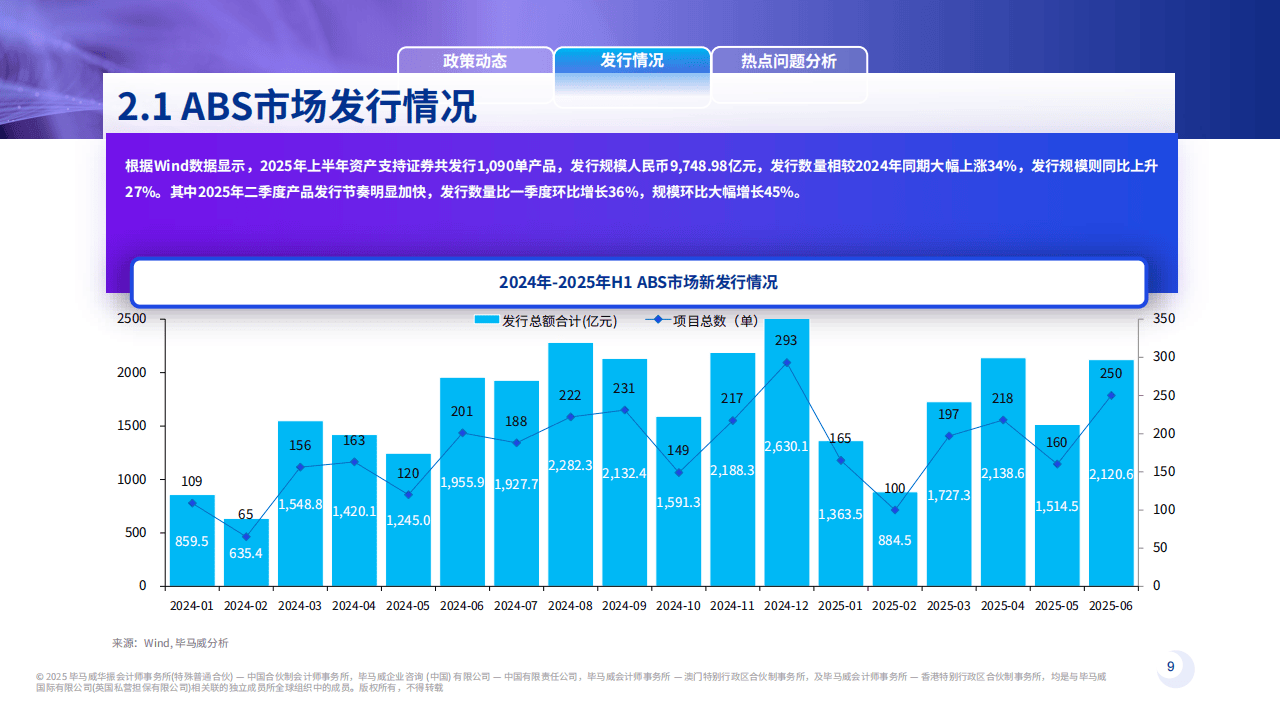Image resolution: width=1280 pixels, height=720 pixels.
Task: Select the 发行情况 tab
Action: tap(632, 61)
